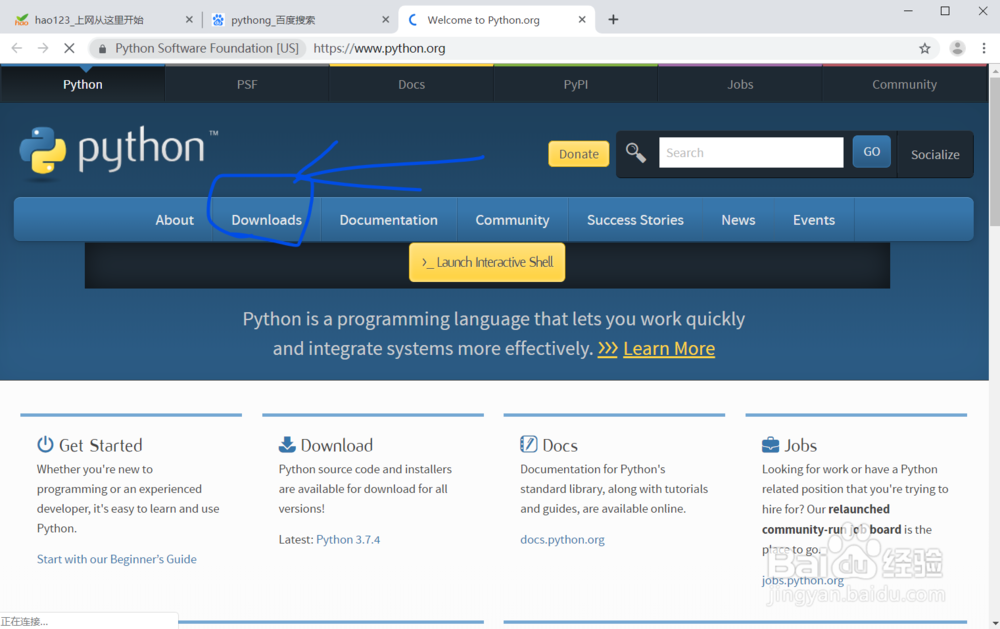Bookmark this page with the star
The image size is (1000, 629).
coord(924,48)
